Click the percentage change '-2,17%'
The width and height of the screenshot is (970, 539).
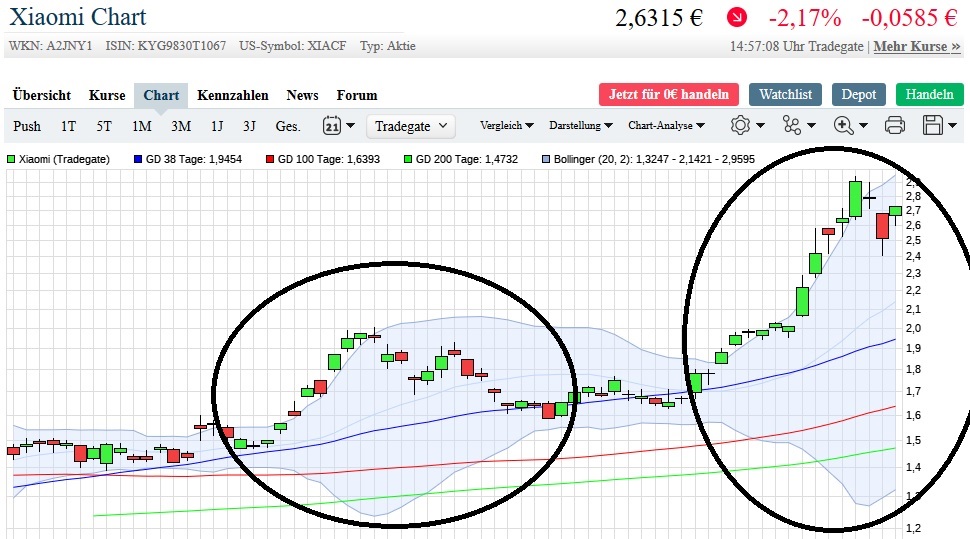pyautogui.click(x=805, y=18)
